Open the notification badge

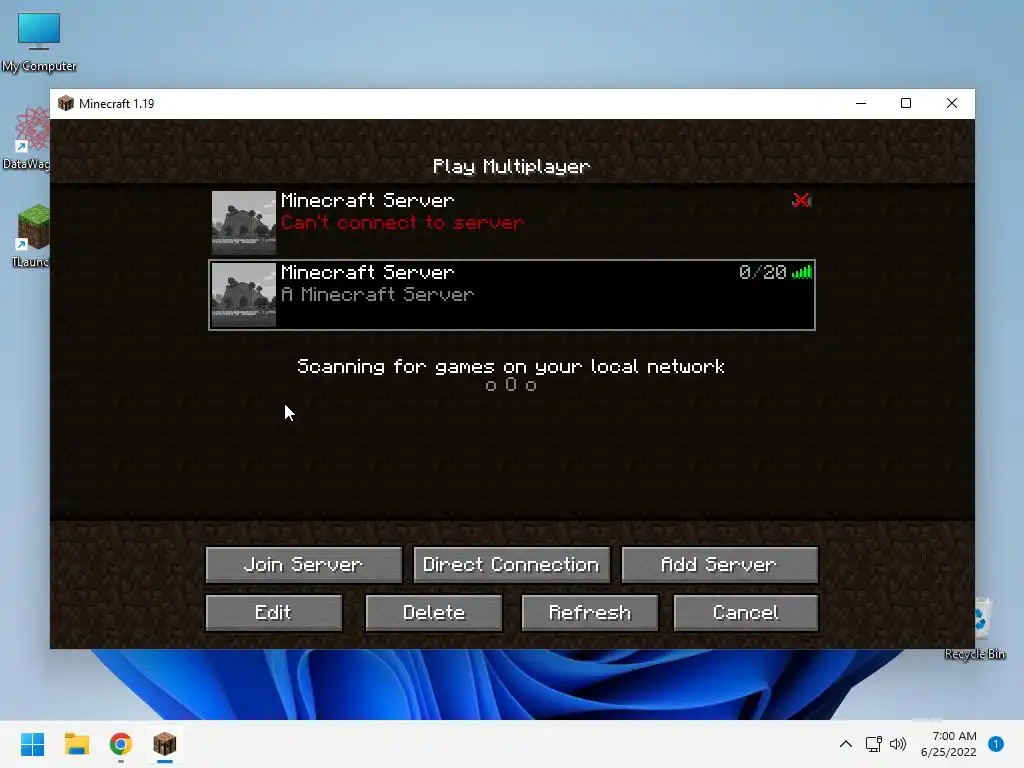[x=996, y=744]
